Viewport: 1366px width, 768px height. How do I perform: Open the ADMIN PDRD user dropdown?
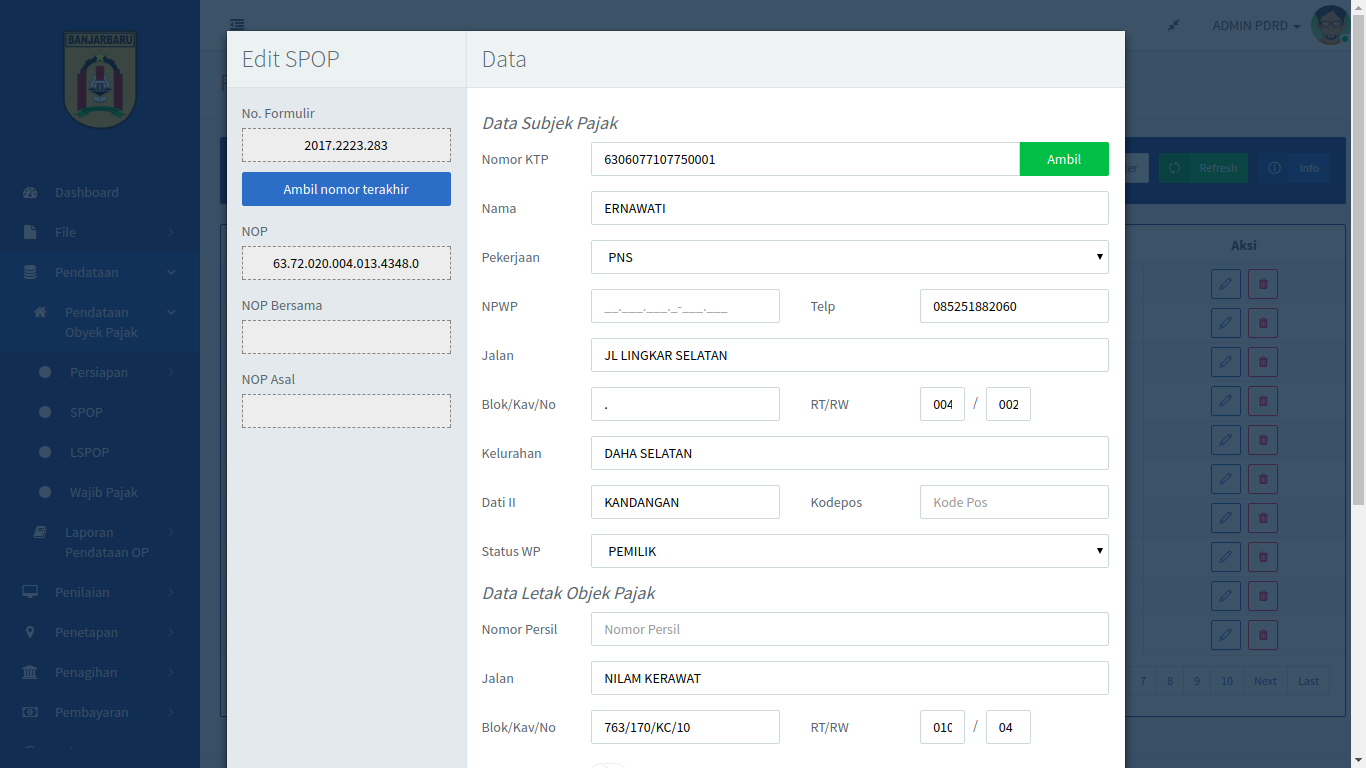1256,25
